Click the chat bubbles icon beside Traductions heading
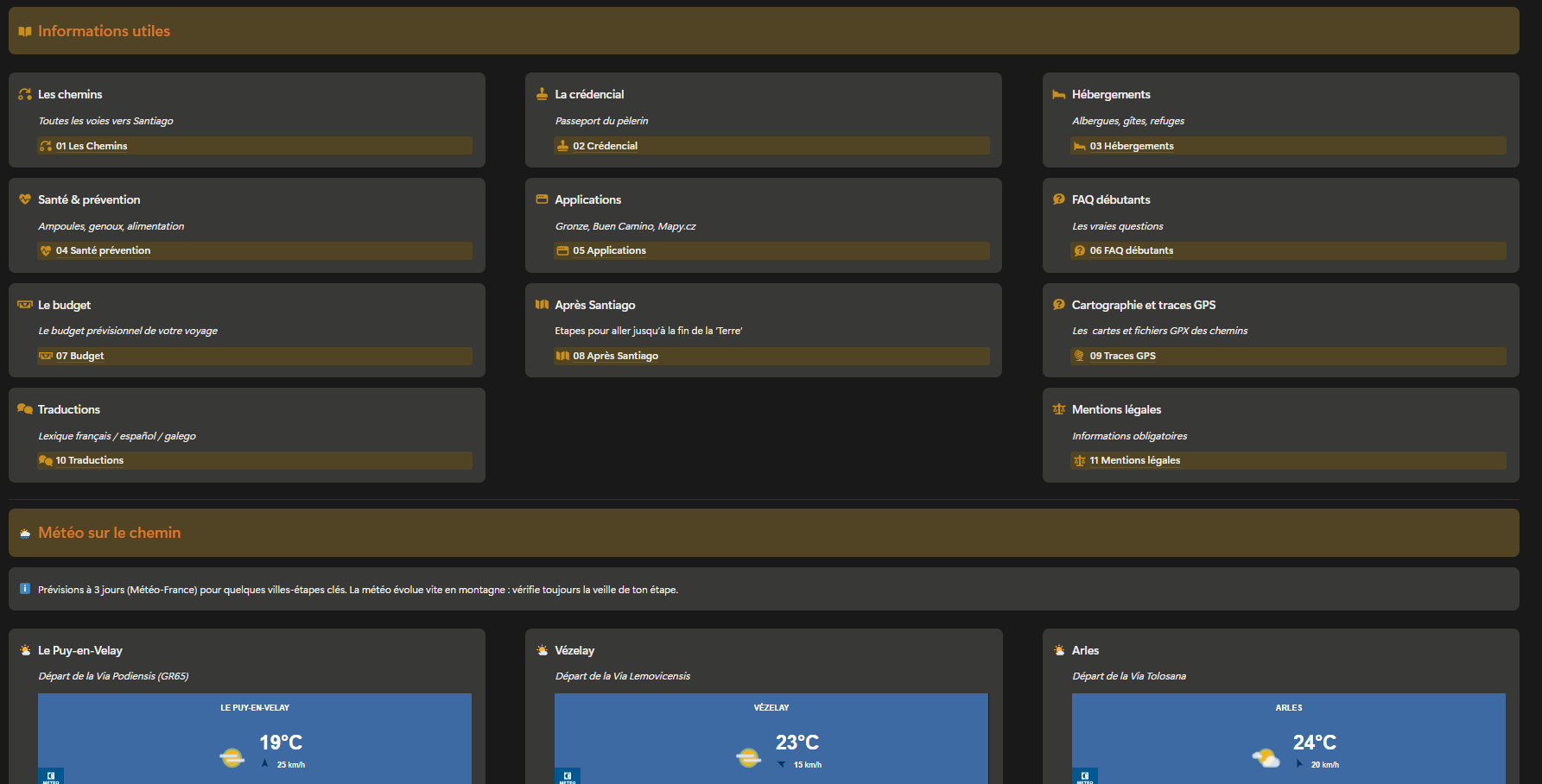This screenshot has width=1542, height=784. tap(25, 409)
